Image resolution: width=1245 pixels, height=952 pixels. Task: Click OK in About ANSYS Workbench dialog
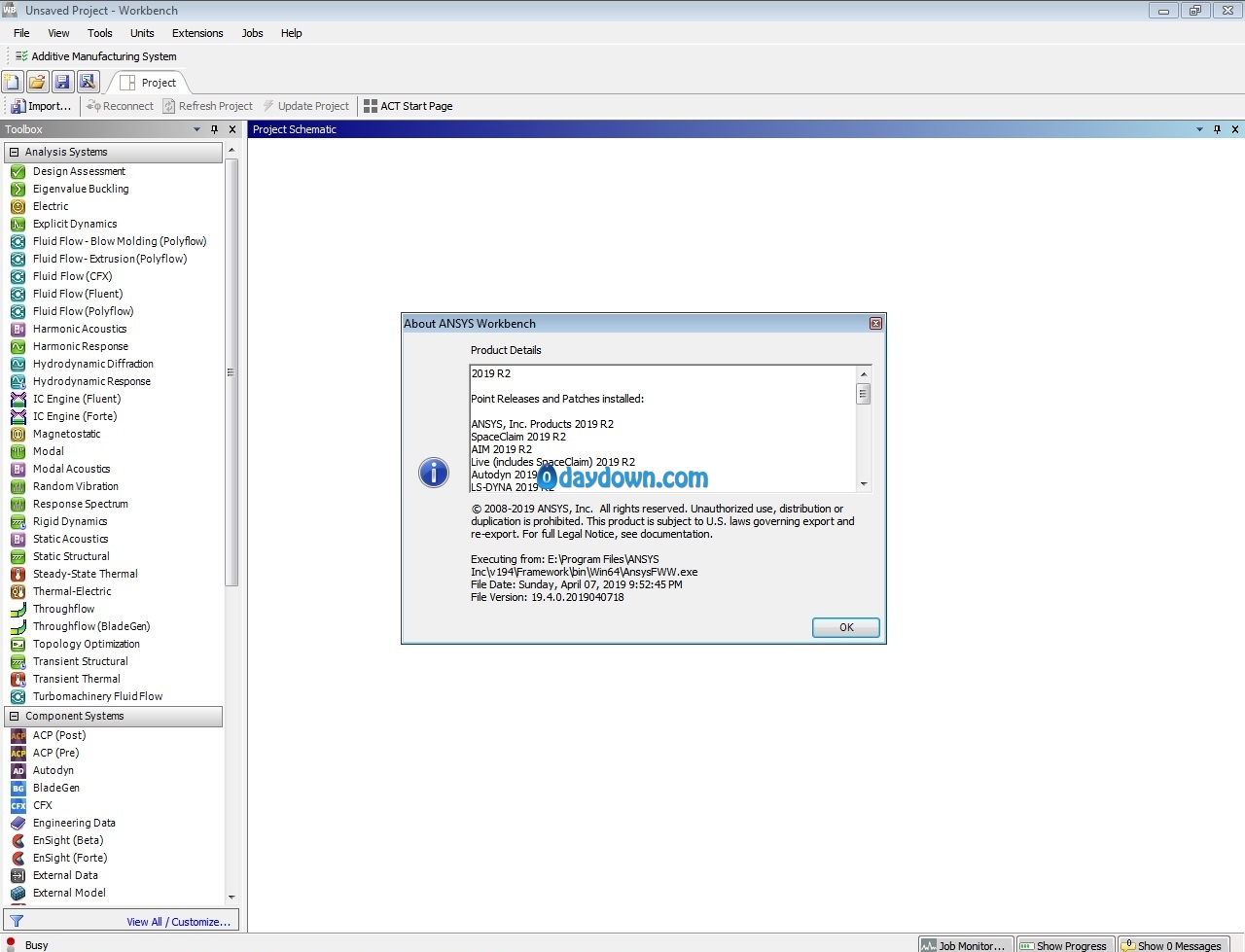[846, 627]
